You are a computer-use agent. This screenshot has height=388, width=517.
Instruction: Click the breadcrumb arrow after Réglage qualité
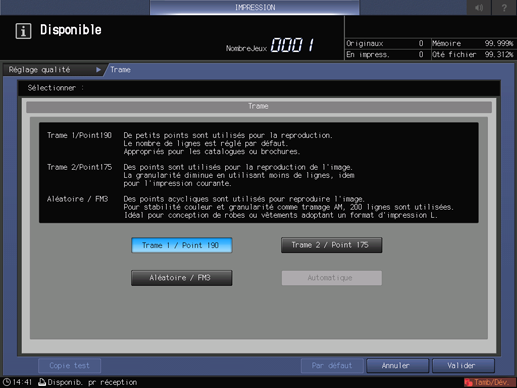(x=98, y=70)
